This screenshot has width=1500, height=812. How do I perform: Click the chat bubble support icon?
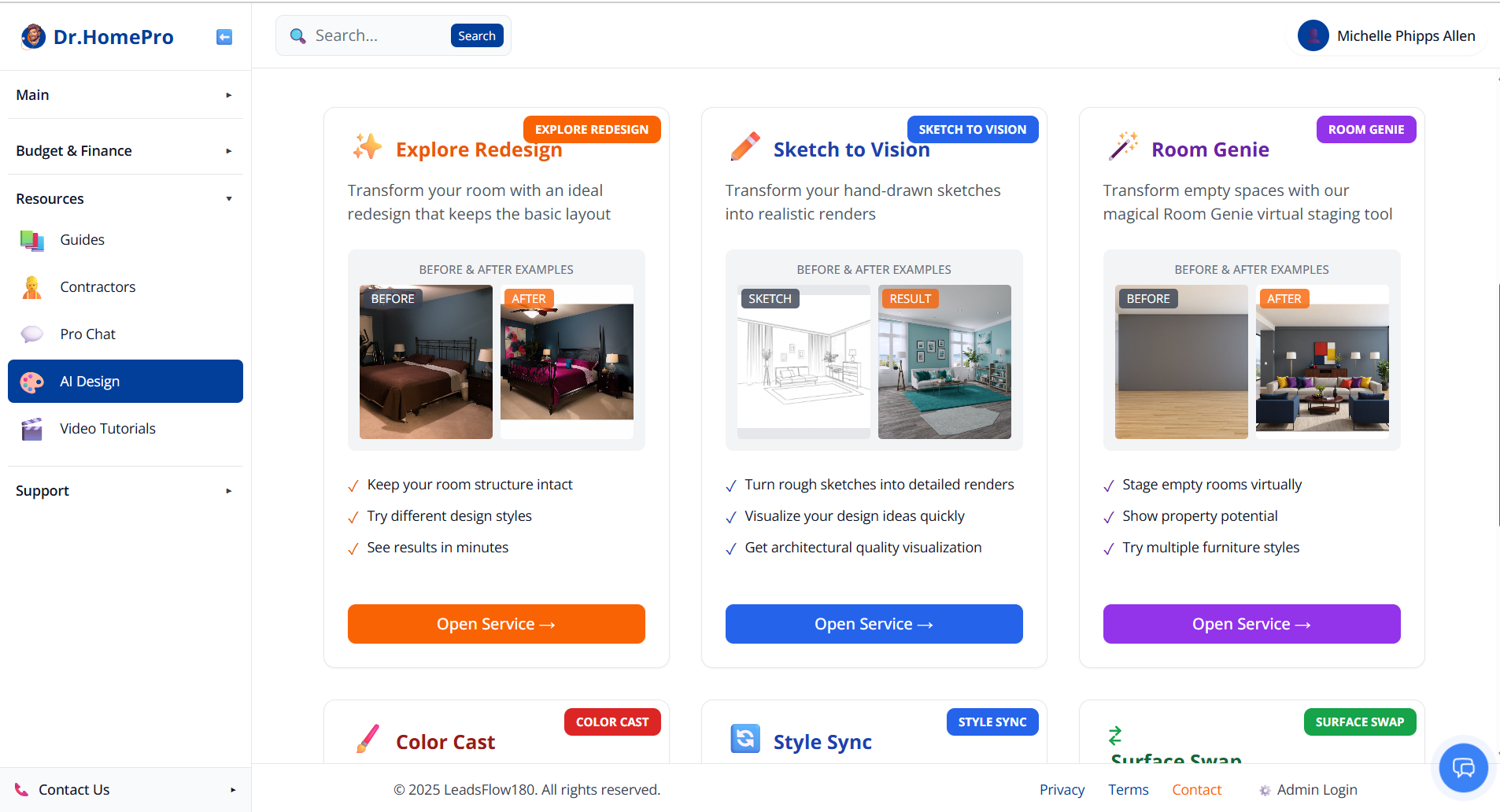pos(1463,767)
